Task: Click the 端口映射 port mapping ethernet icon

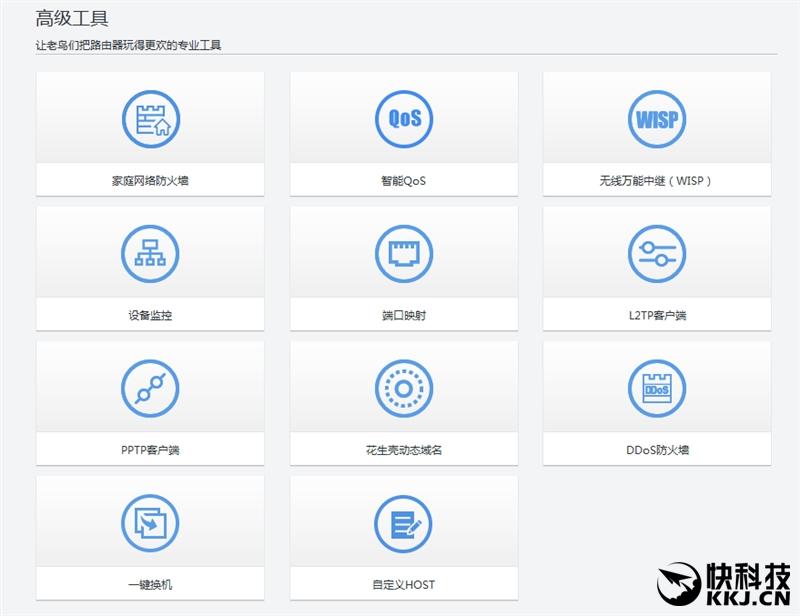Action: [x=406, y=253]
